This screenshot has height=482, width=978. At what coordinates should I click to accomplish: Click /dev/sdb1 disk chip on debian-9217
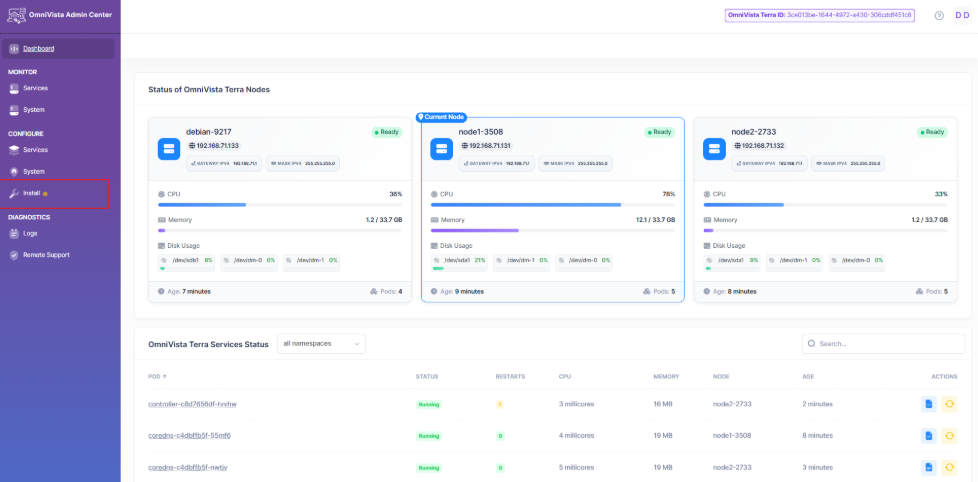pos(186,262)
